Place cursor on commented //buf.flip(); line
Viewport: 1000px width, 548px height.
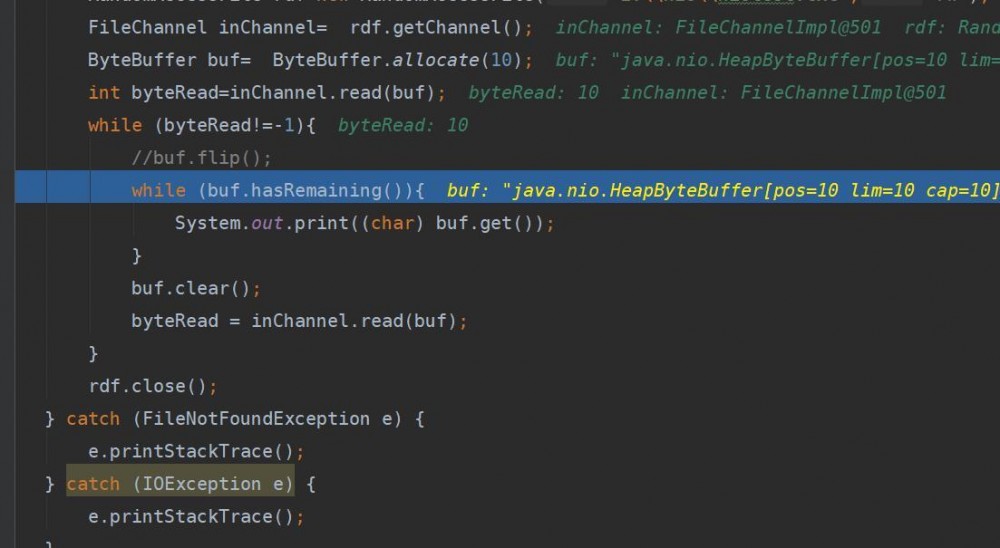pyautogui.click(x=202, y=158)
